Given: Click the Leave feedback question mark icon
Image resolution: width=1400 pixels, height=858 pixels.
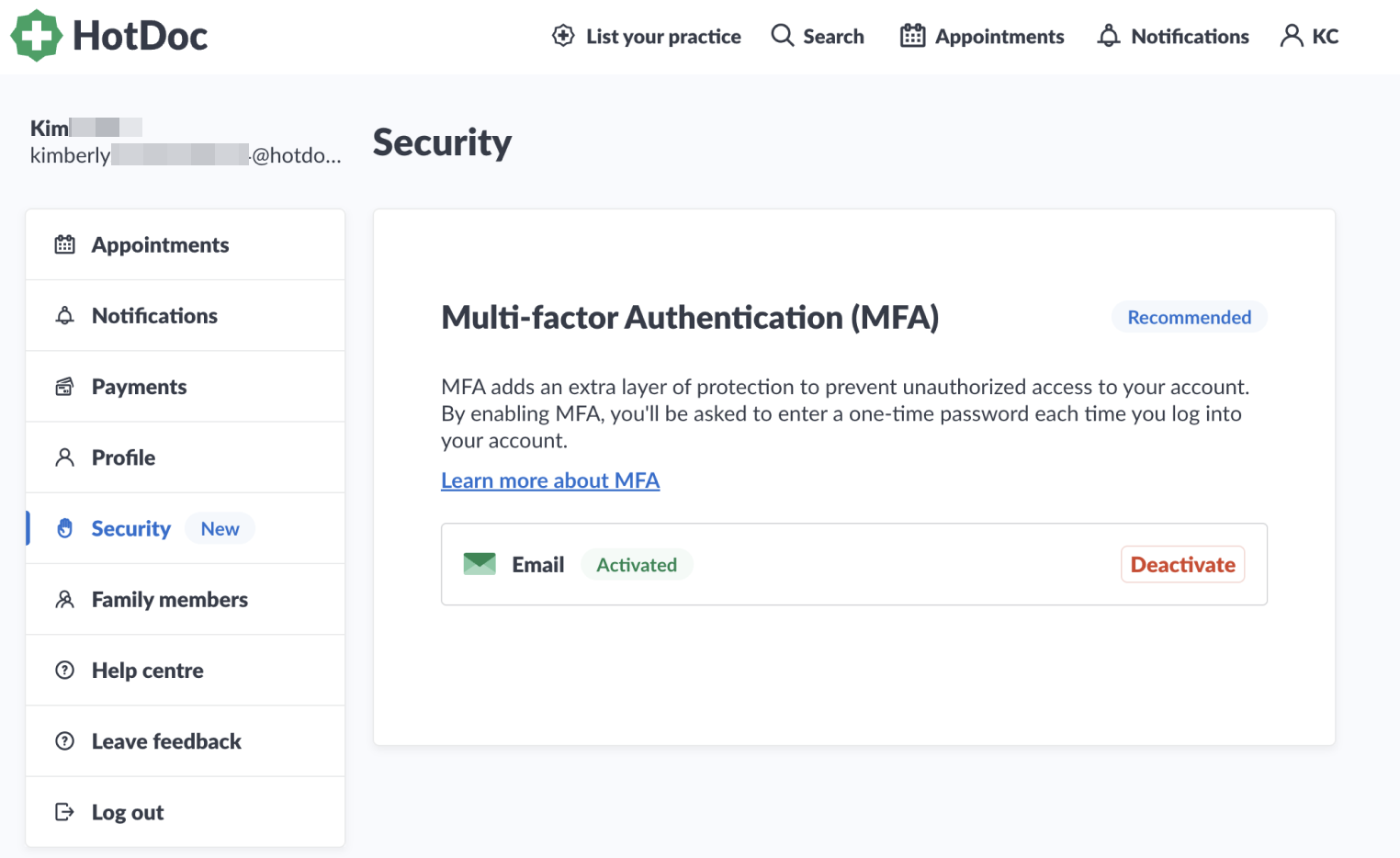Looking at the screenshot, I should pos(64,741).
